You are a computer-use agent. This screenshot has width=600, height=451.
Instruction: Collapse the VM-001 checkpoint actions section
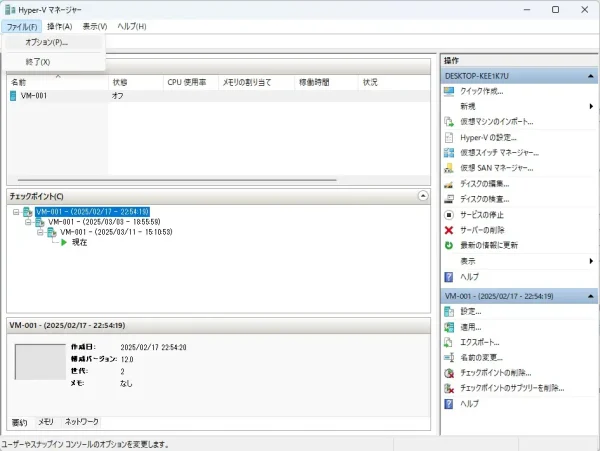(x=591, y=296)
